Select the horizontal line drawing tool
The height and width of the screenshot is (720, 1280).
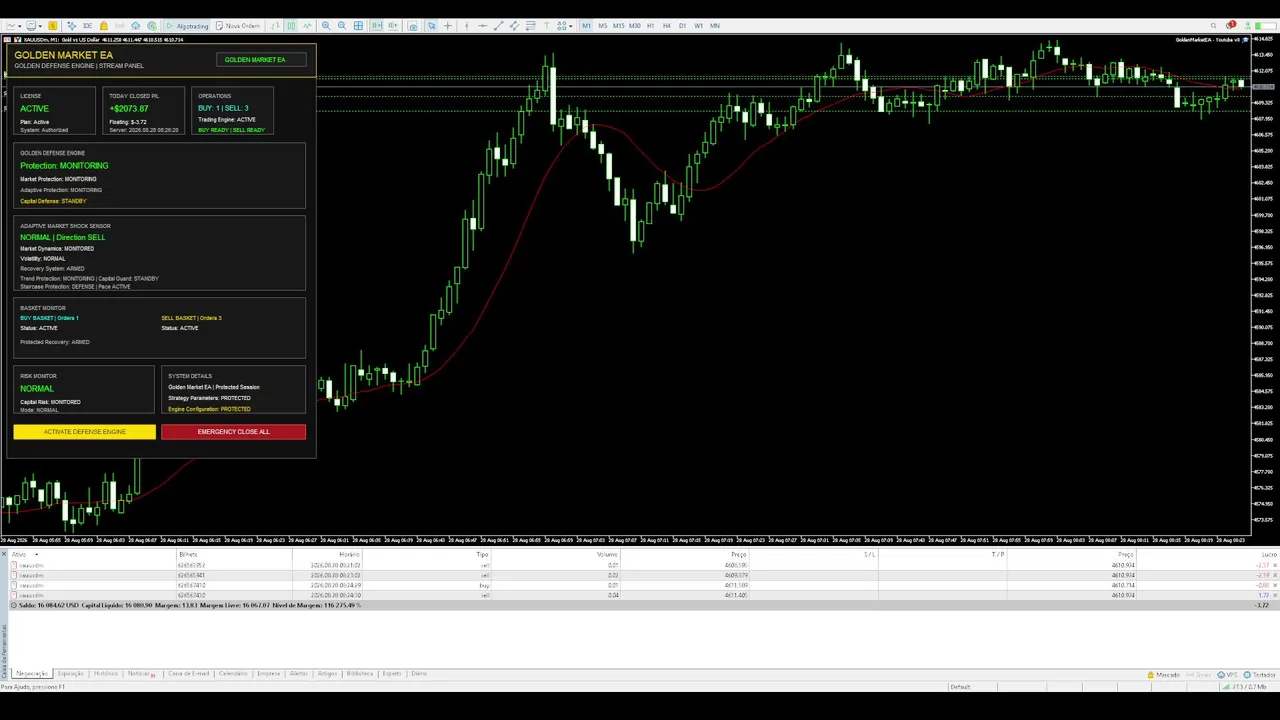click(482, 26)
